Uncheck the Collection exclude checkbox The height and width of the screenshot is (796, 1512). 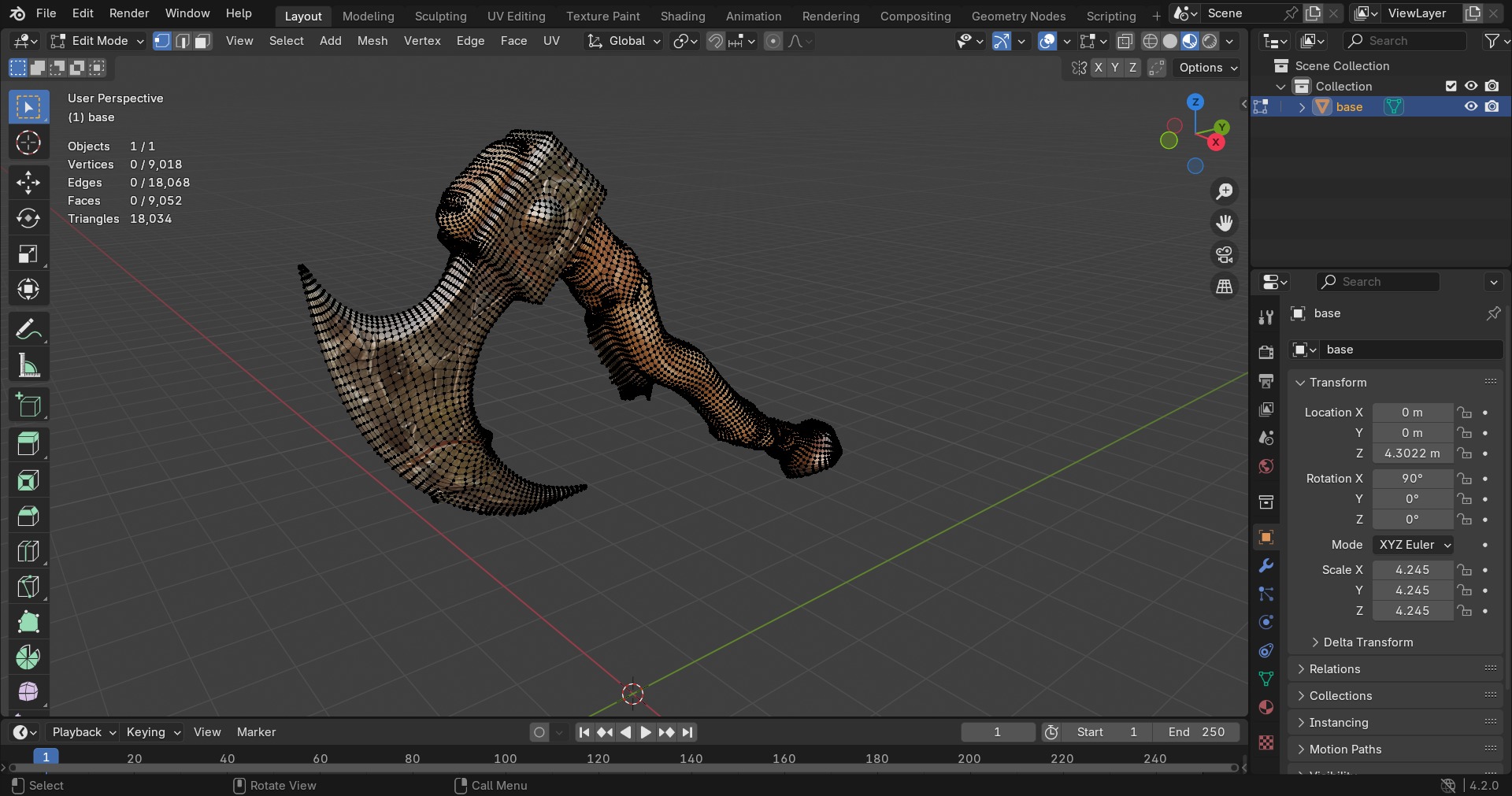click(x=1451, y=86)
